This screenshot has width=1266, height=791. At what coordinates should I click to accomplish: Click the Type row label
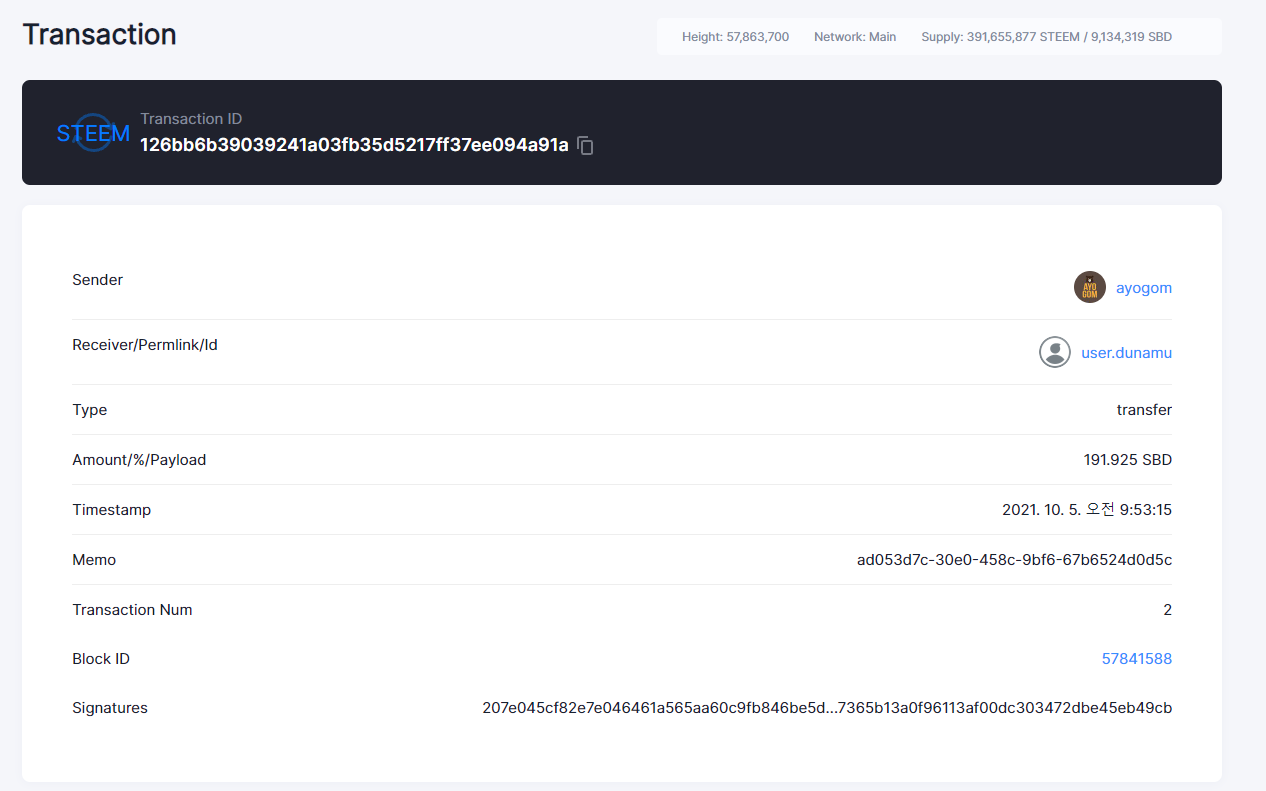(90, 410)
